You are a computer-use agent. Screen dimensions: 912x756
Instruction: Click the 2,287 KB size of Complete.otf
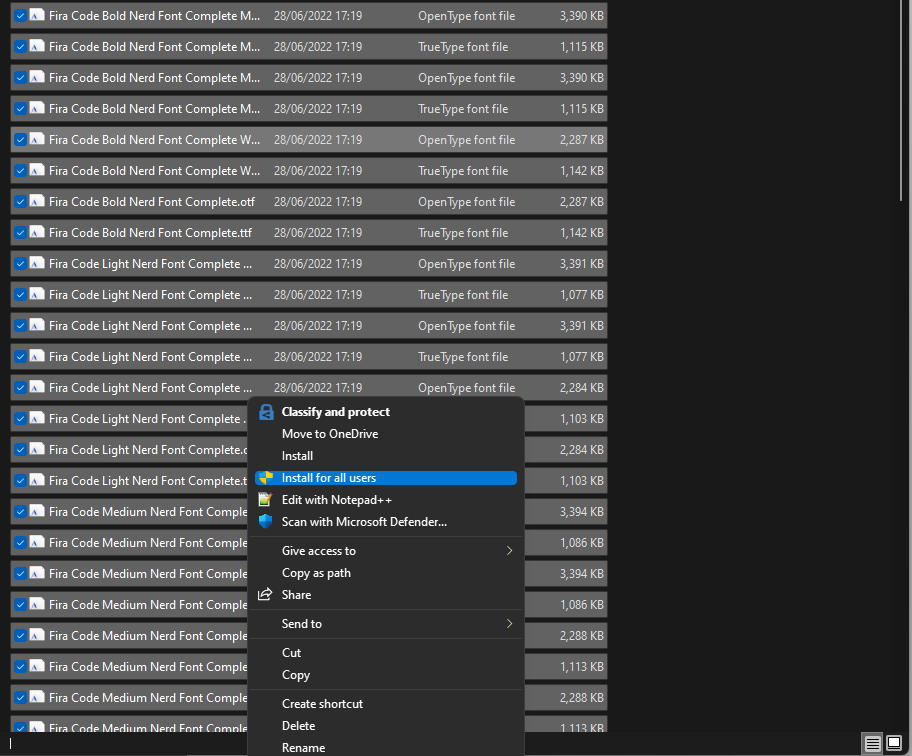click(582, 202)
